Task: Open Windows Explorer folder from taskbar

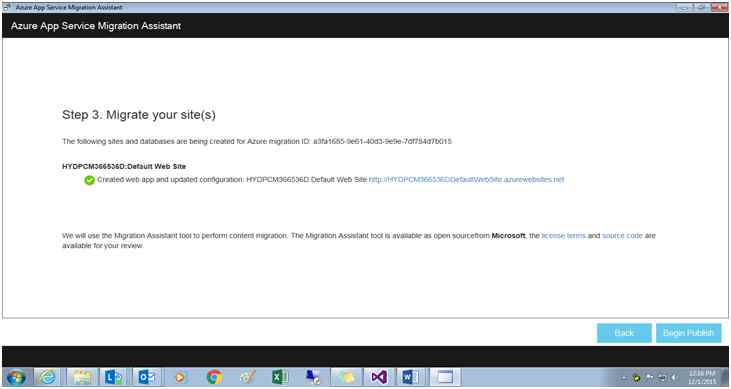Action: pyautogui.click(x=83, y=377)
